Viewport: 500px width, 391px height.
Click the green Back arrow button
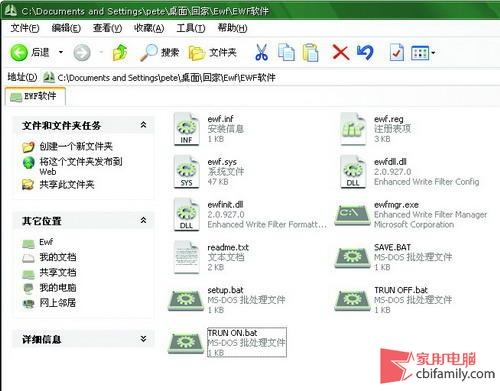click(19, 52)
